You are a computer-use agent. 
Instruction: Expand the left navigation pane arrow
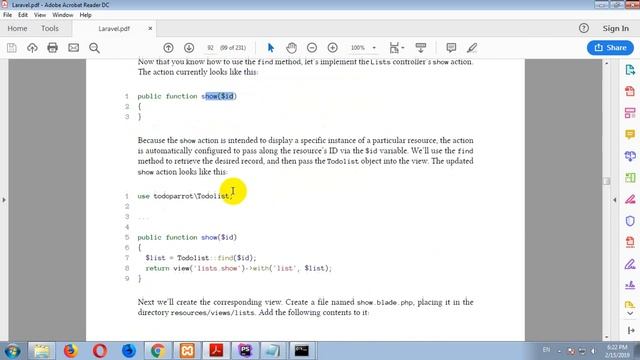pos(4,200)
